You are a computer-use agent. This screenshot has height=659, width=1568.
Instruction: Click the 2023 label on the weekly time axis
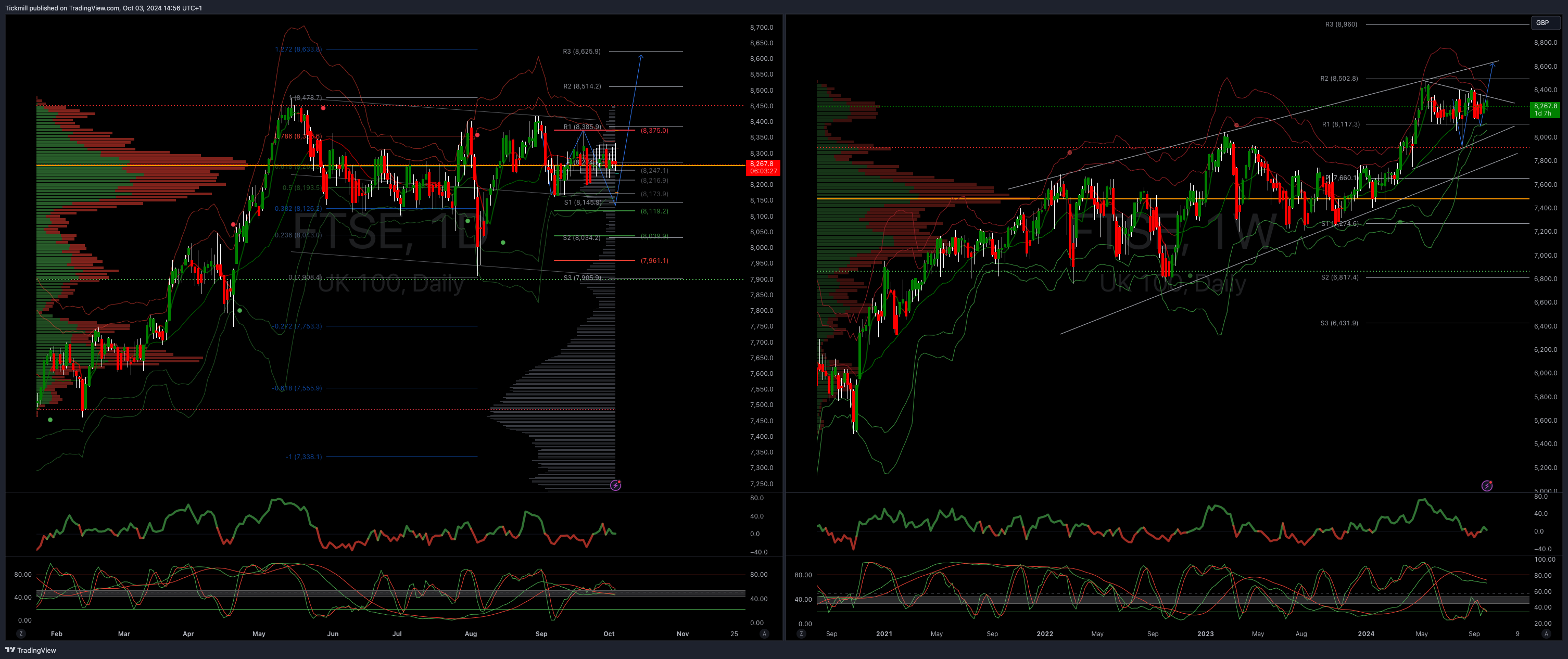[x=1205, y=633]
